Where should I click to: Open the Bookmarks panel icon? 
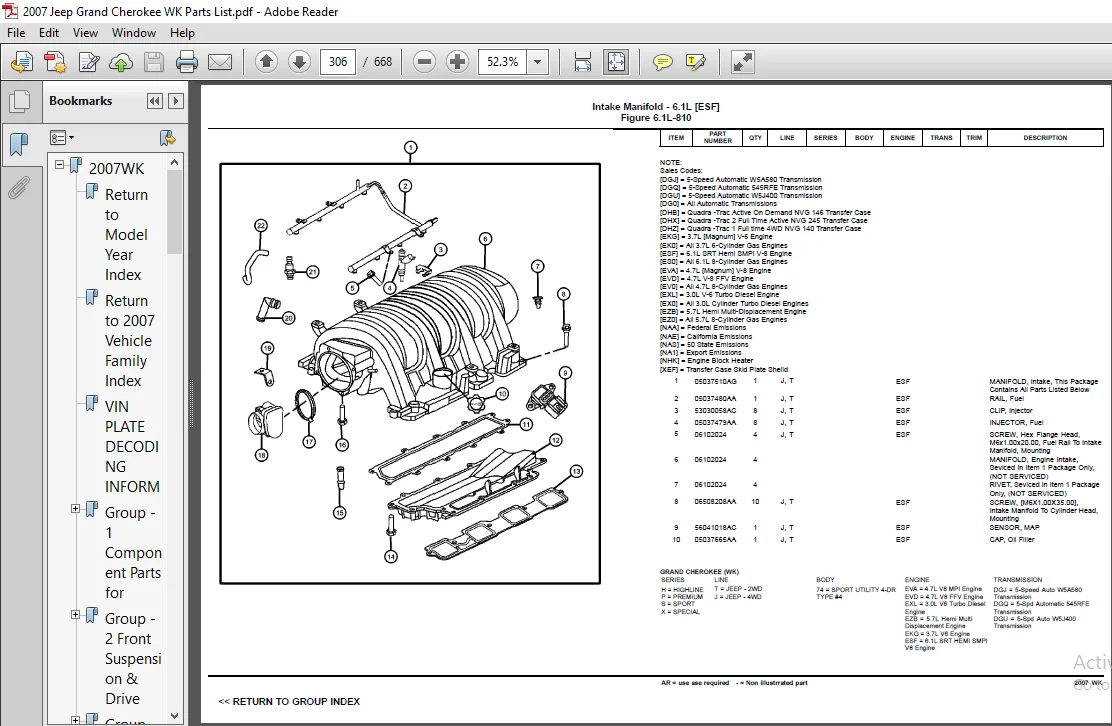pyautogui.click(x=20, y=145)
